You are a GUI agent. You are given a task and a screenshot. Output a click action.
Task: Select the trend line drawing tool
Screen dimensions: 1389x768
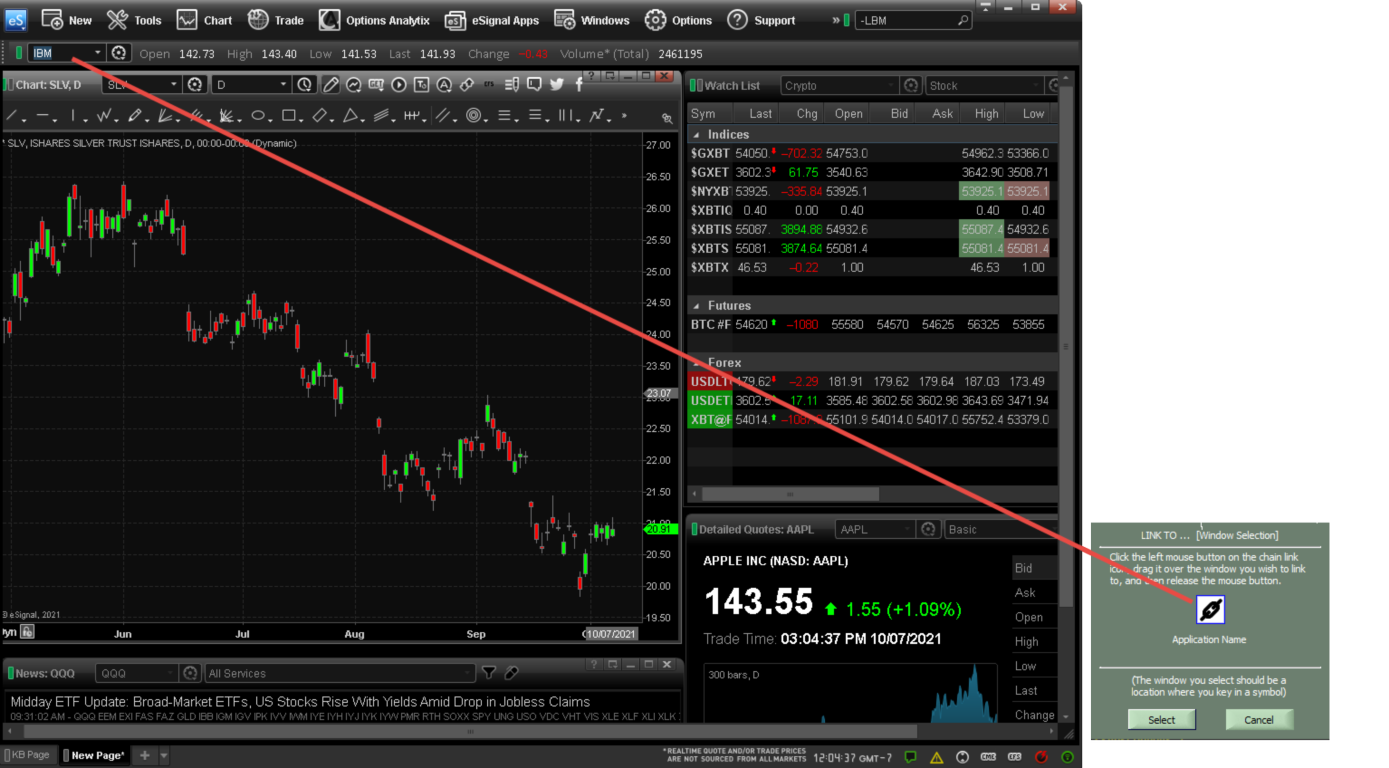(12, 115)
